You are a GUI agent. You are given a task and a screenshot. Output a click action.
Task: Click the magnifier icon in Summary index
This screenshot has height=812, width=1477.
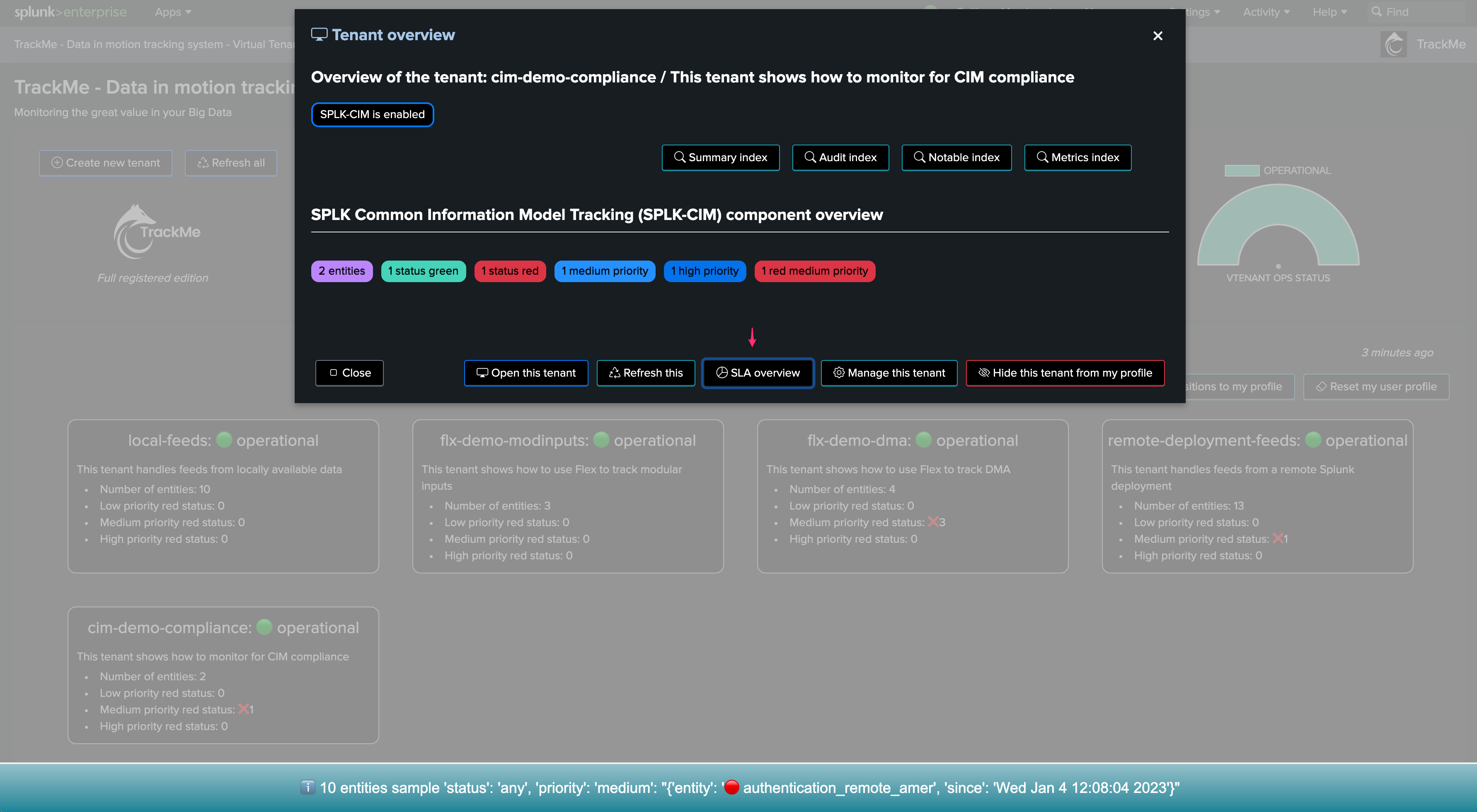(x=679, y=157)
